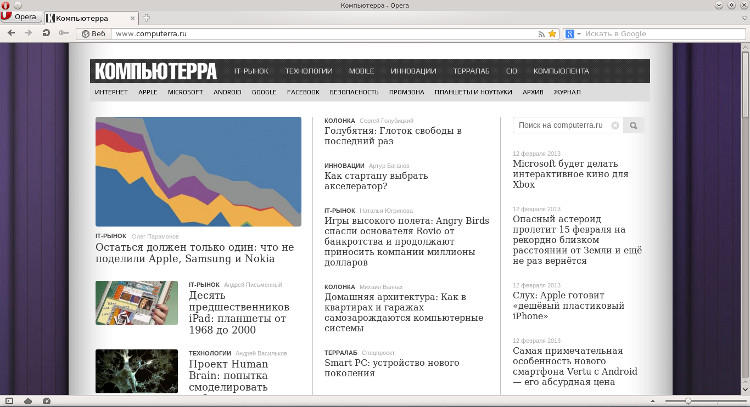This screenshot has width=750, height=407.
Task: Open view options arrow beside zoom slider
Action: [653, 401]
